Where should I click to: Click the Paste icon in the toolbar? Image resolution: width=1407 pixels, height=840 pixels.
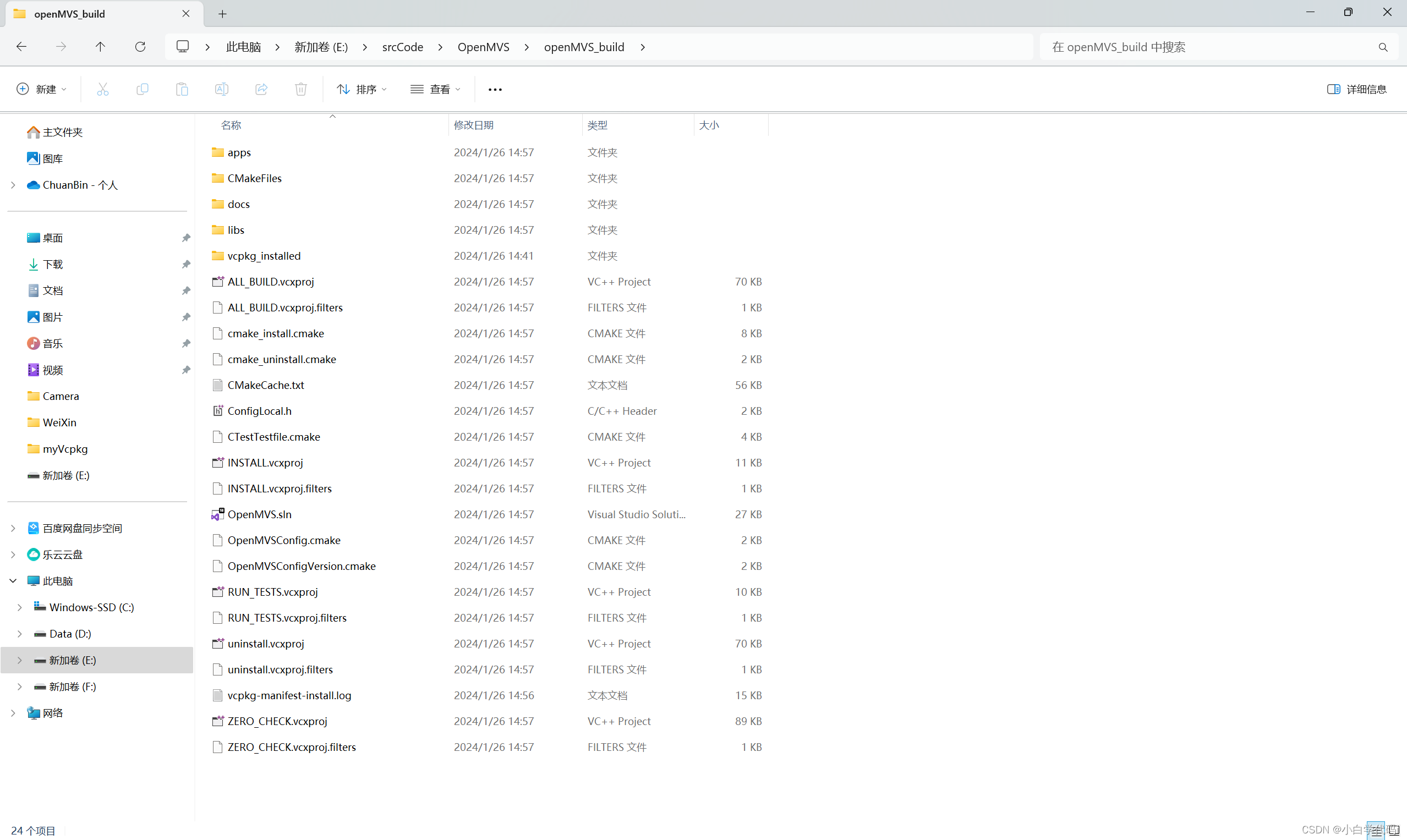pos(182,89)
